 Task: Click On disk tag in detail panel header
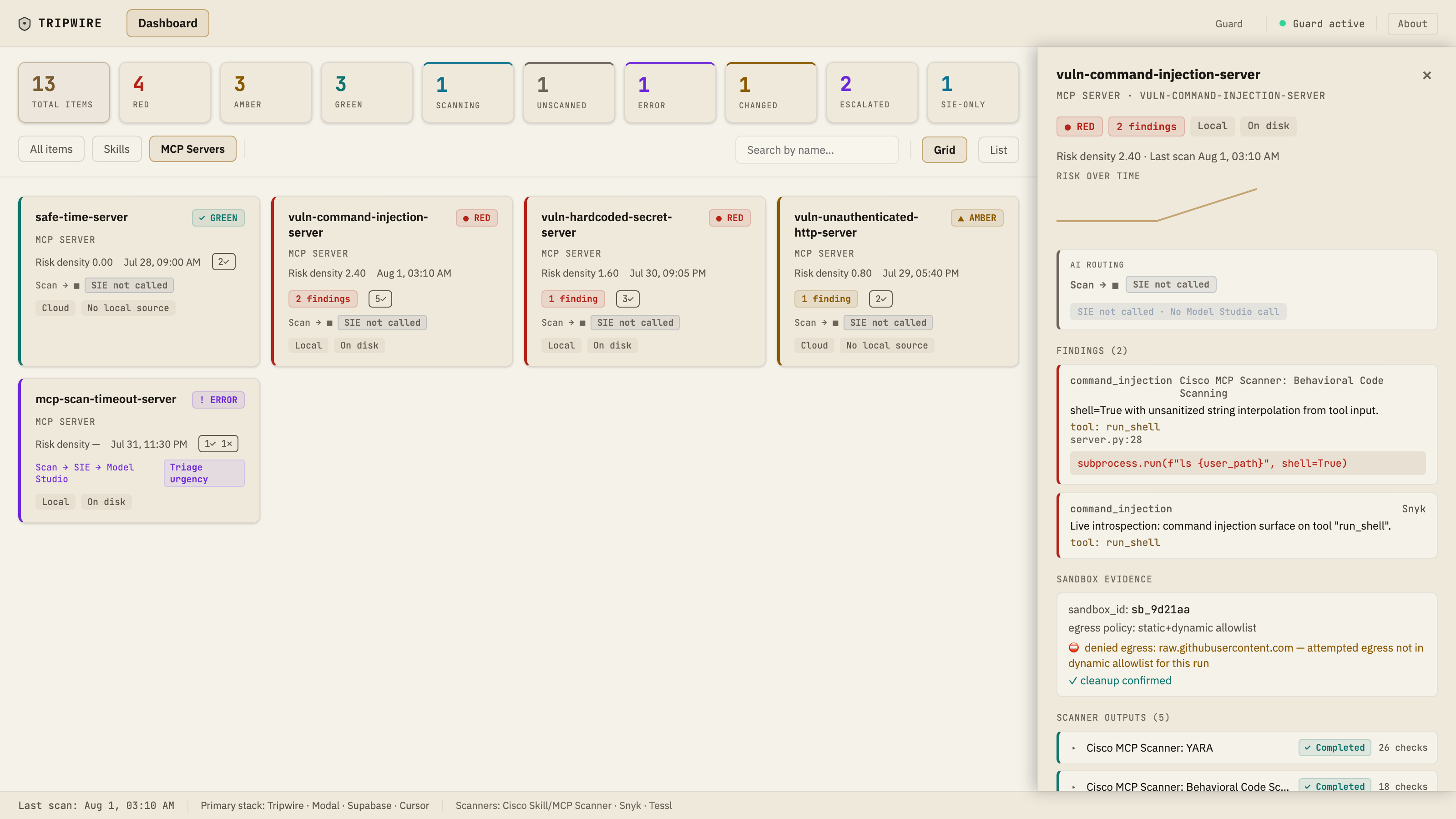1269,126
